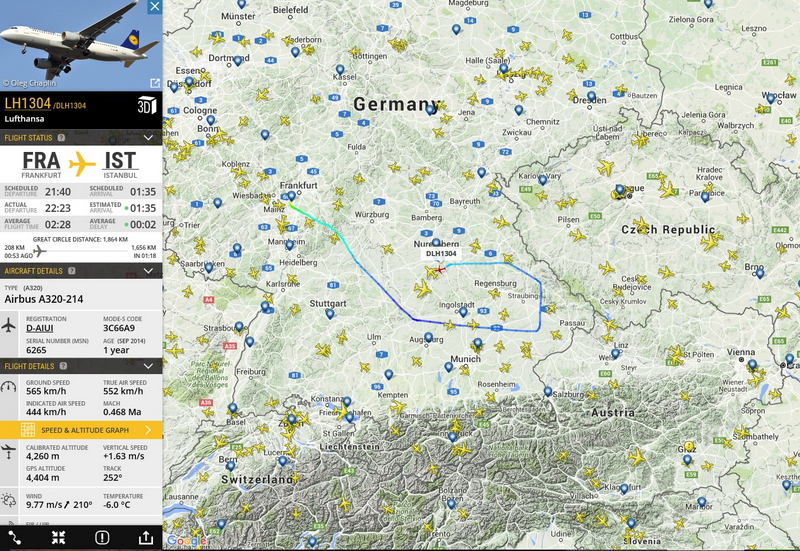Click the airport pin at Vienna

pyautogui.click(x=753, y=364)
